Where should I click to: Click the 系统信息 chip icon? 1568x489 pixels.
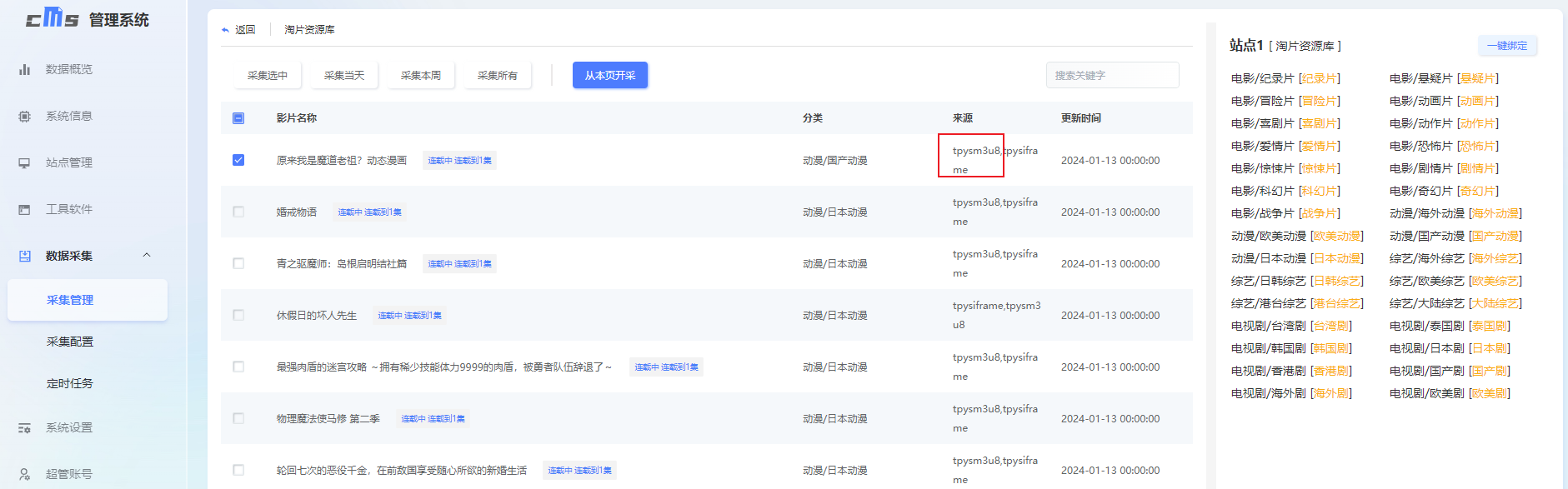coord(25,116)
